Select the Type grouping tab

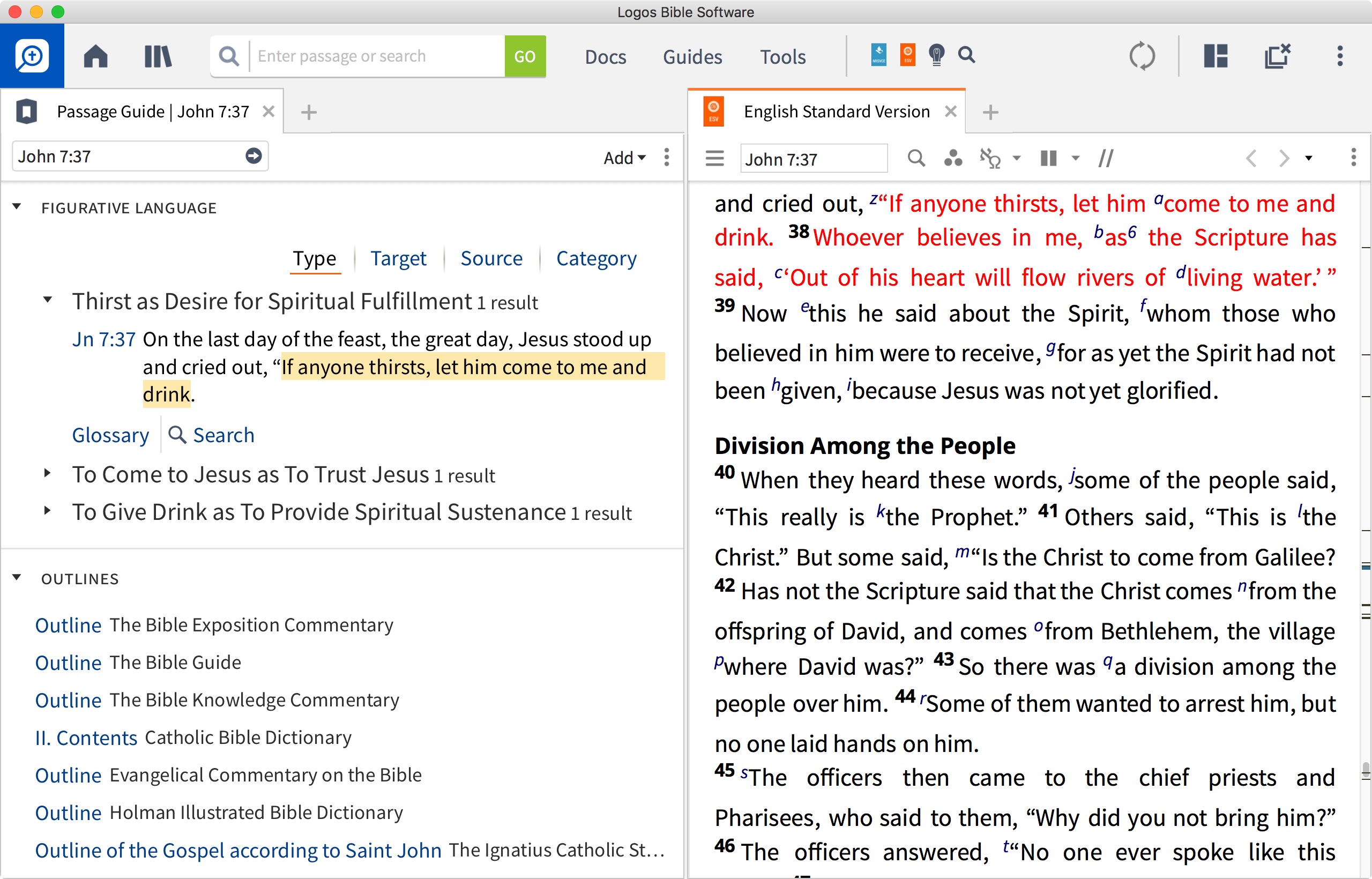pyautogui.click(x=315, y=258)
